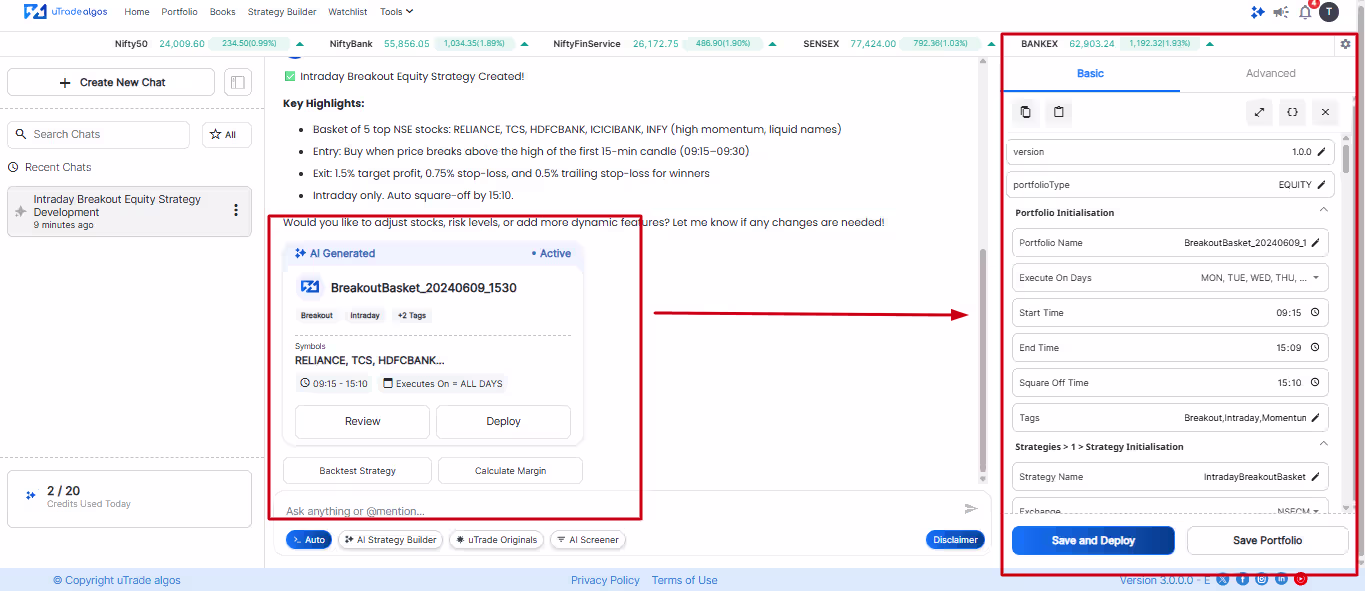The image size is (1365, 591).
Task: Select the AI Strategy Builder chip
Action: click(390, 540)
